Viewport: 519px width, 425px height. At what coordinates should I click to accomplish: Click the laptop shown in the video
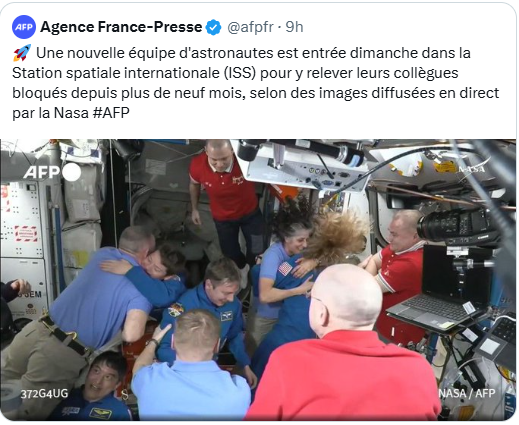click(x=440, y=289)
